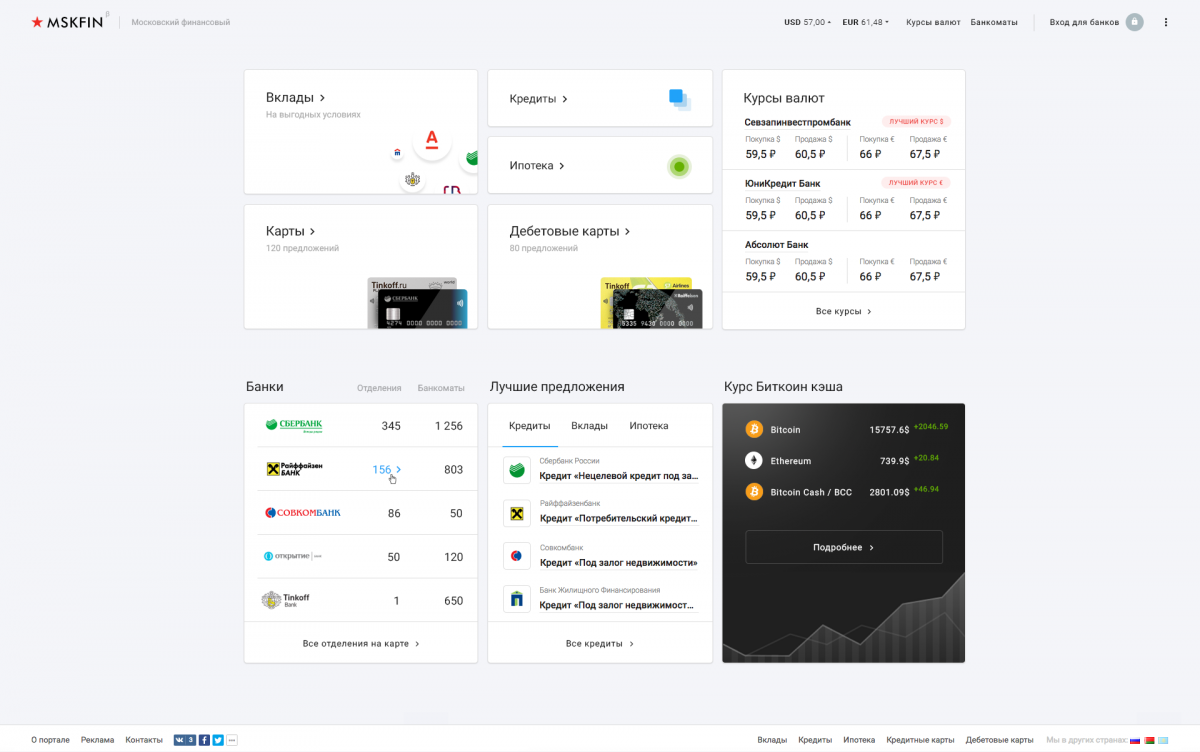Click the Открытие bank logo in the Банки list
The height and width of the screenshot is (752, 1200).
coord(293,556)
